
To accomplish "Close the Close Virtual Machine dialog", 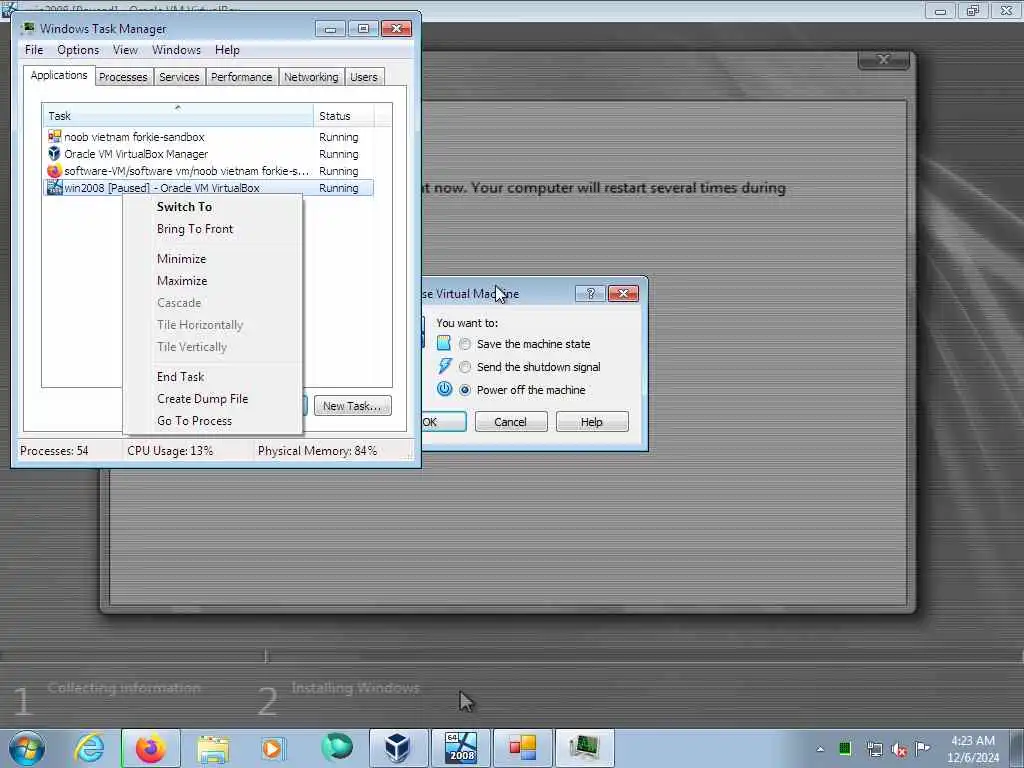I will [623, 293].
